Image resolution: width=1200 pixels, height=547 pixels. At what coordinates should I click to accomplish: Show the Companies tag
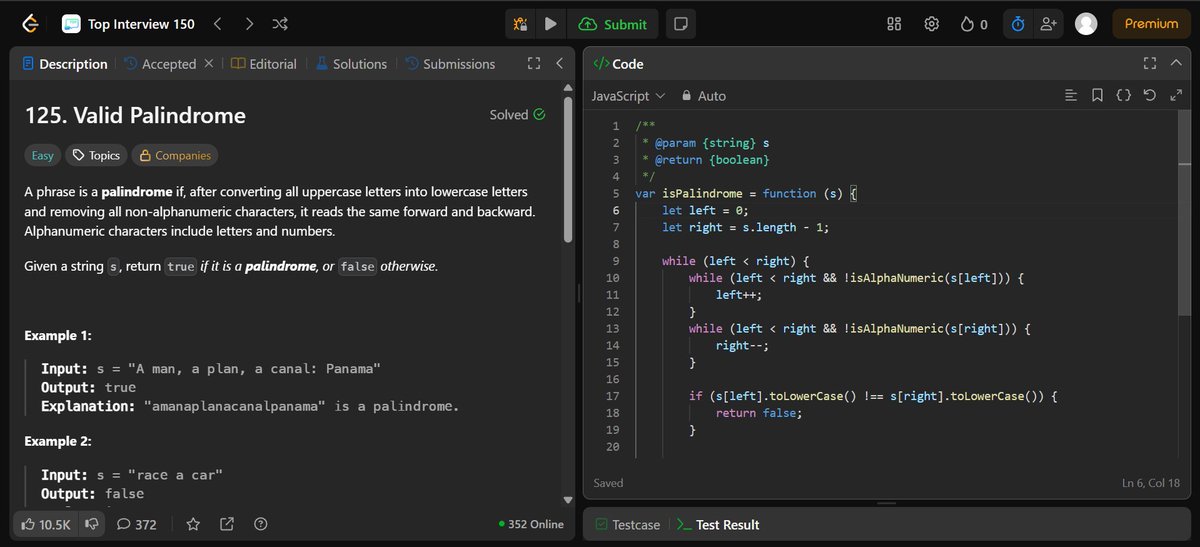tap(175, 155)
